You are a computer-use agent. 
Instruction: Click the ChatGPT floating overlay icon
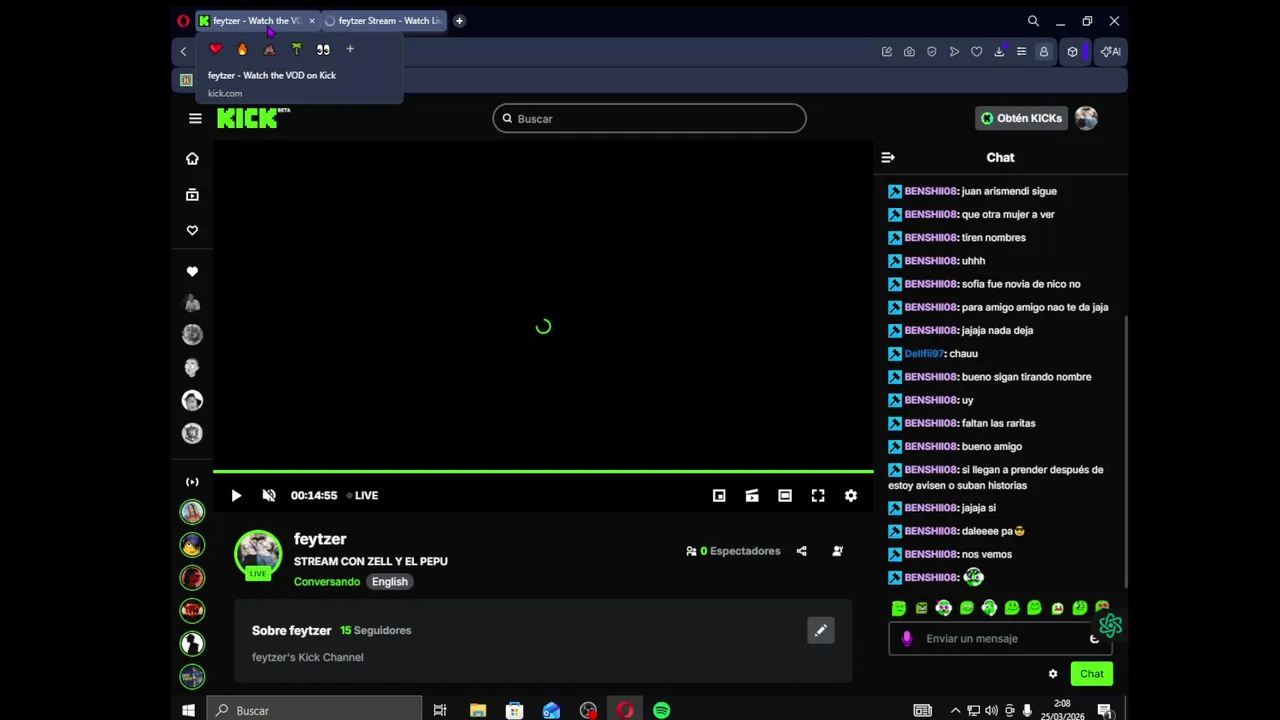1110,625
